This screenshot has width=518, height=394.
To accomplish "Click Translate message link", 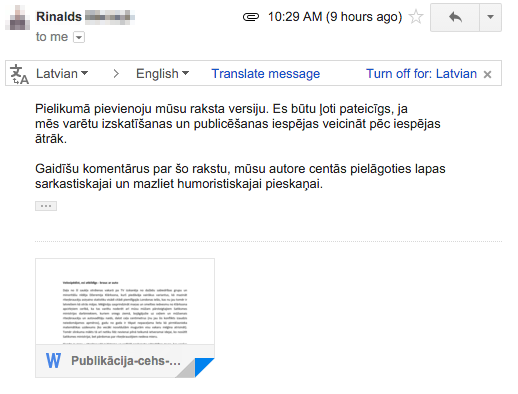I will [x=266, y=74].
